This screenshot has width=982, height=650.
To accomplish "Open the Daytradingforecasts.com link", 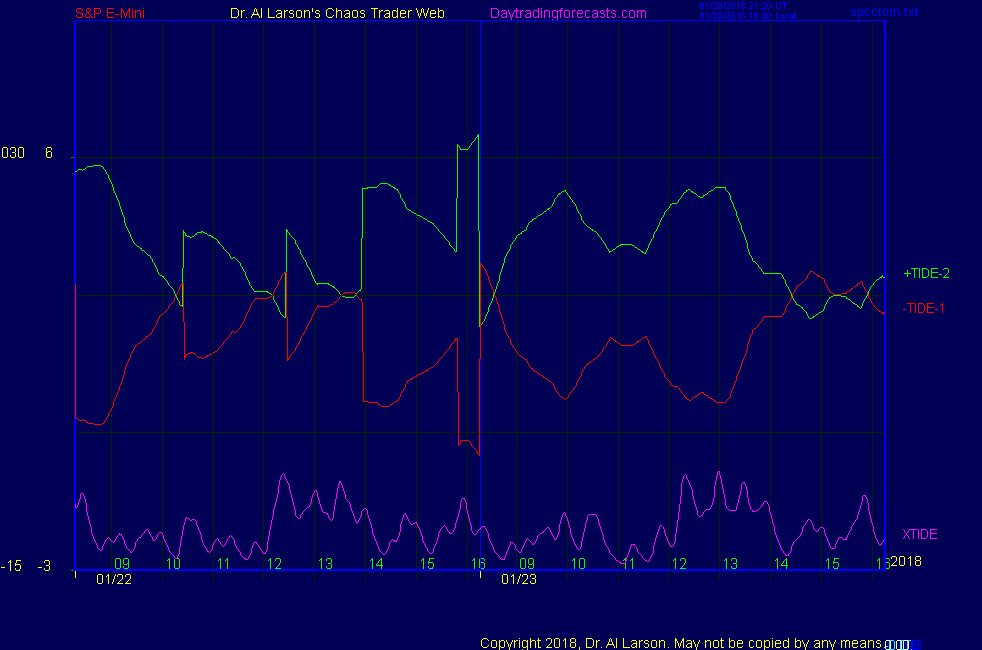I will [568, 13].
